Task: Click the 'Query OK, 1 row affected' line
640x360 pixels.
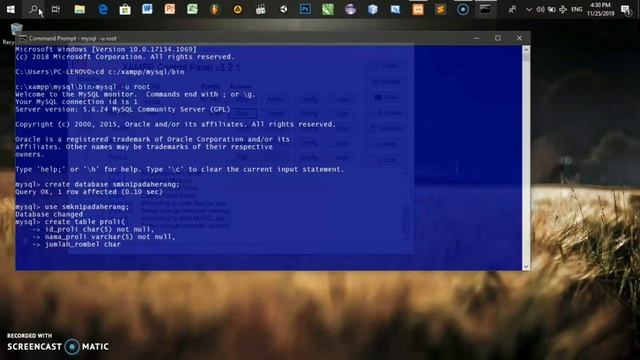Action: [89, 192]
